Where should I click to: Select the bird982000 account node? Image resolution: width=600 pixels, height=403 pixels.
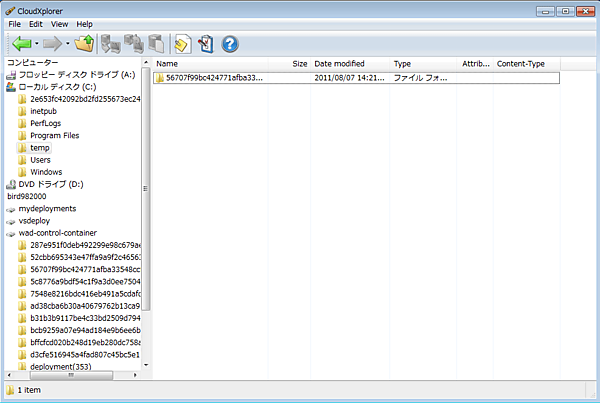[27, 196]
